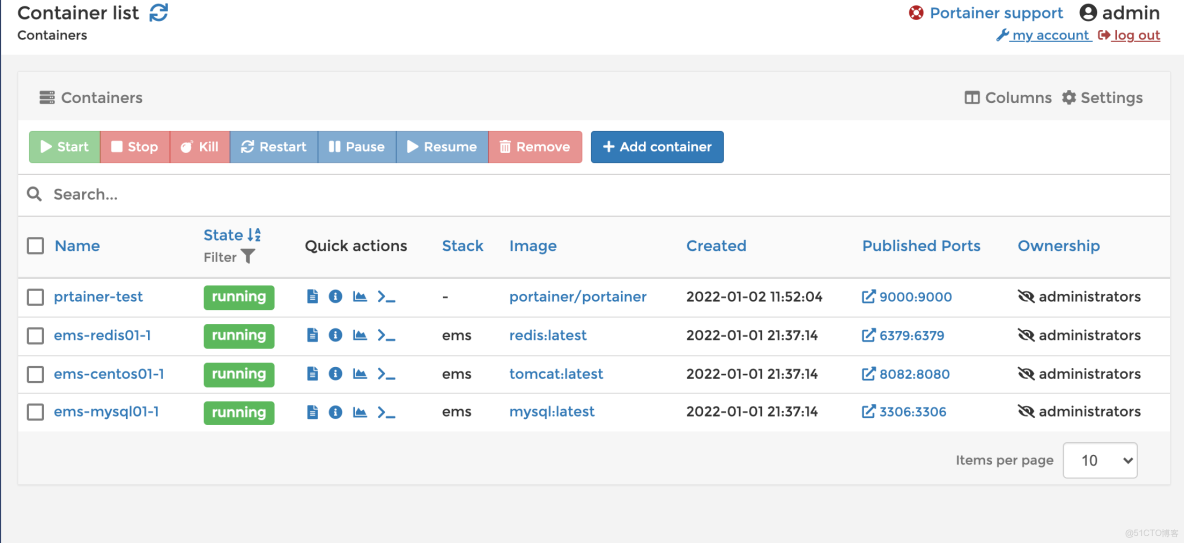Click the lifebuoy Portainer support icon
This screenshot has height=543, width=1184.
pos(916,13)
